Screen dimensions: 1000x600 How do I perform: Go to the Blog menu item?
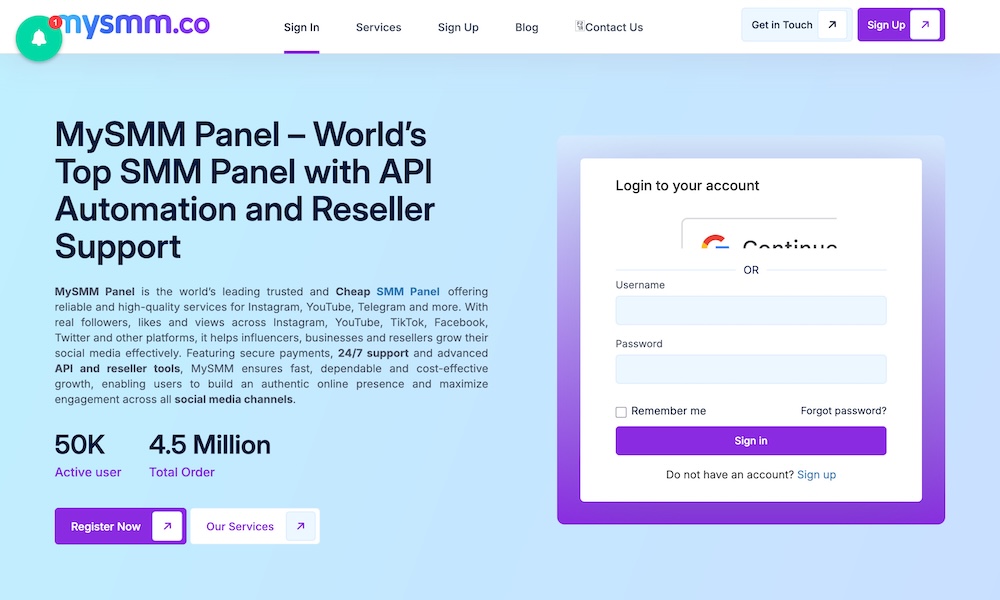526,27
